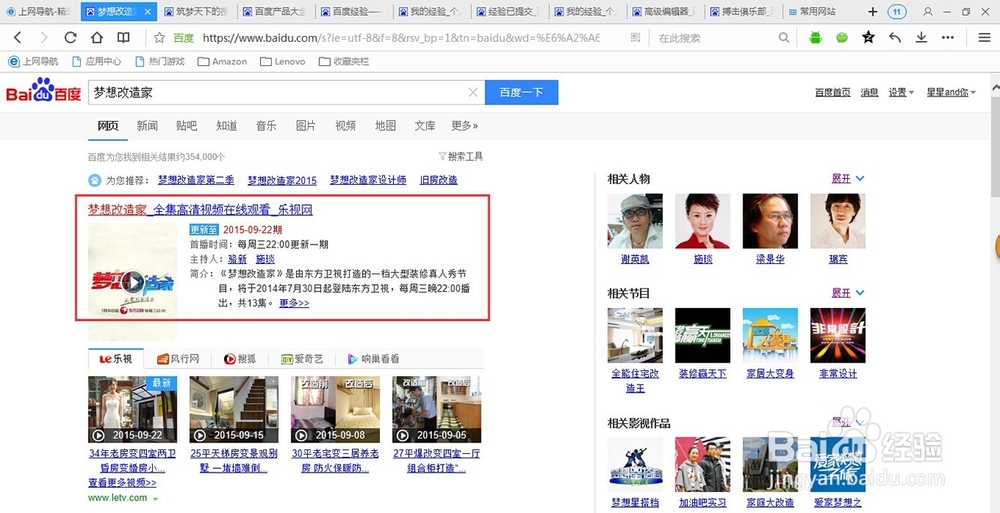
Task: Add a new tab with plus icon
Action: (873, 11)
